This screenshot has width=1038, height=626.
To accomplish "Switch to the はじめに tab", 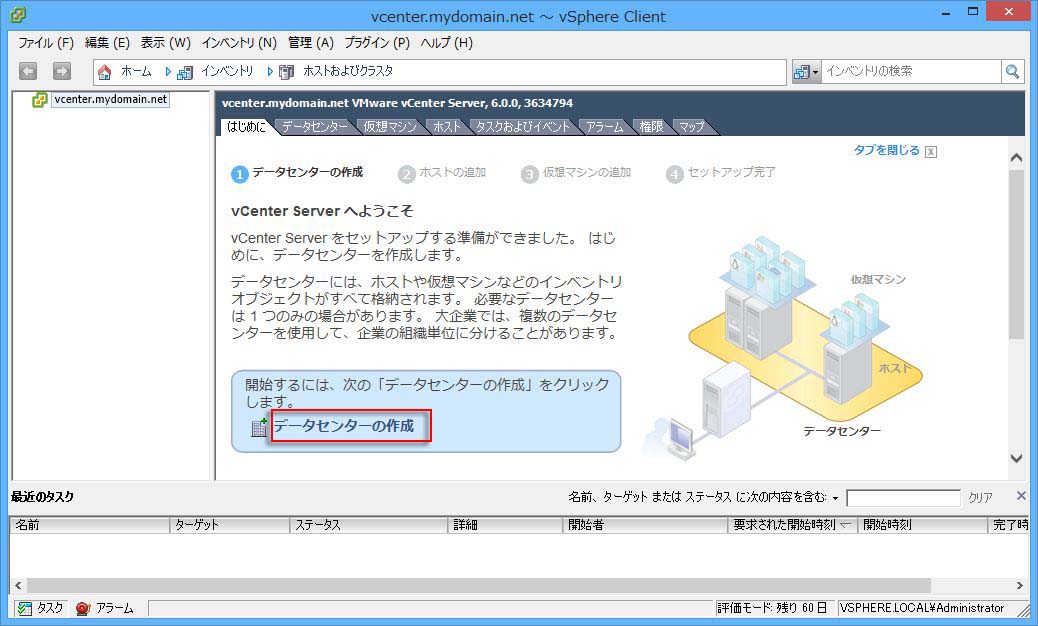I will (x=246, y=126).
